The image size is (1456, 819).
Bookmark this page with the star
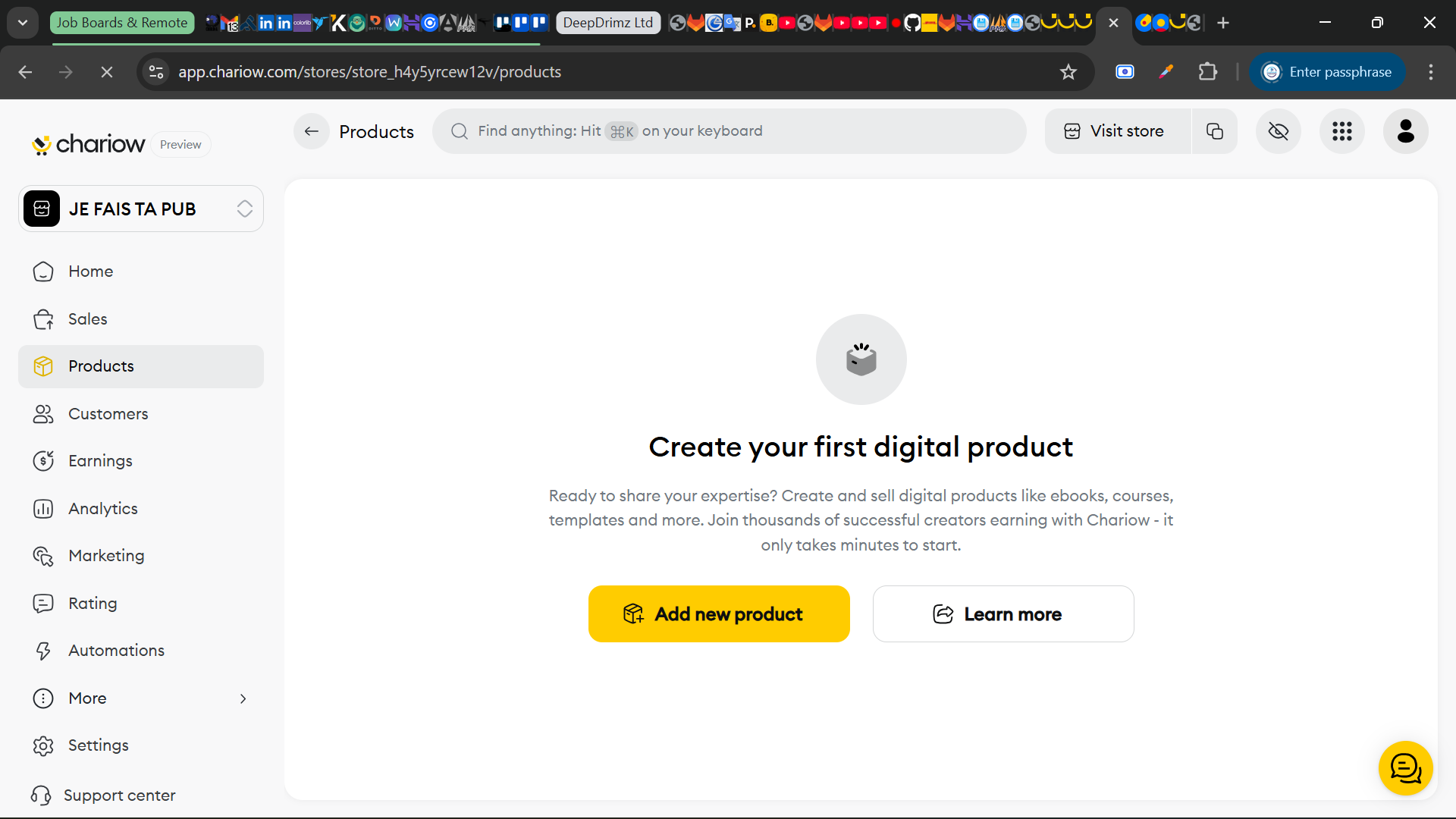pos(1068,71)
